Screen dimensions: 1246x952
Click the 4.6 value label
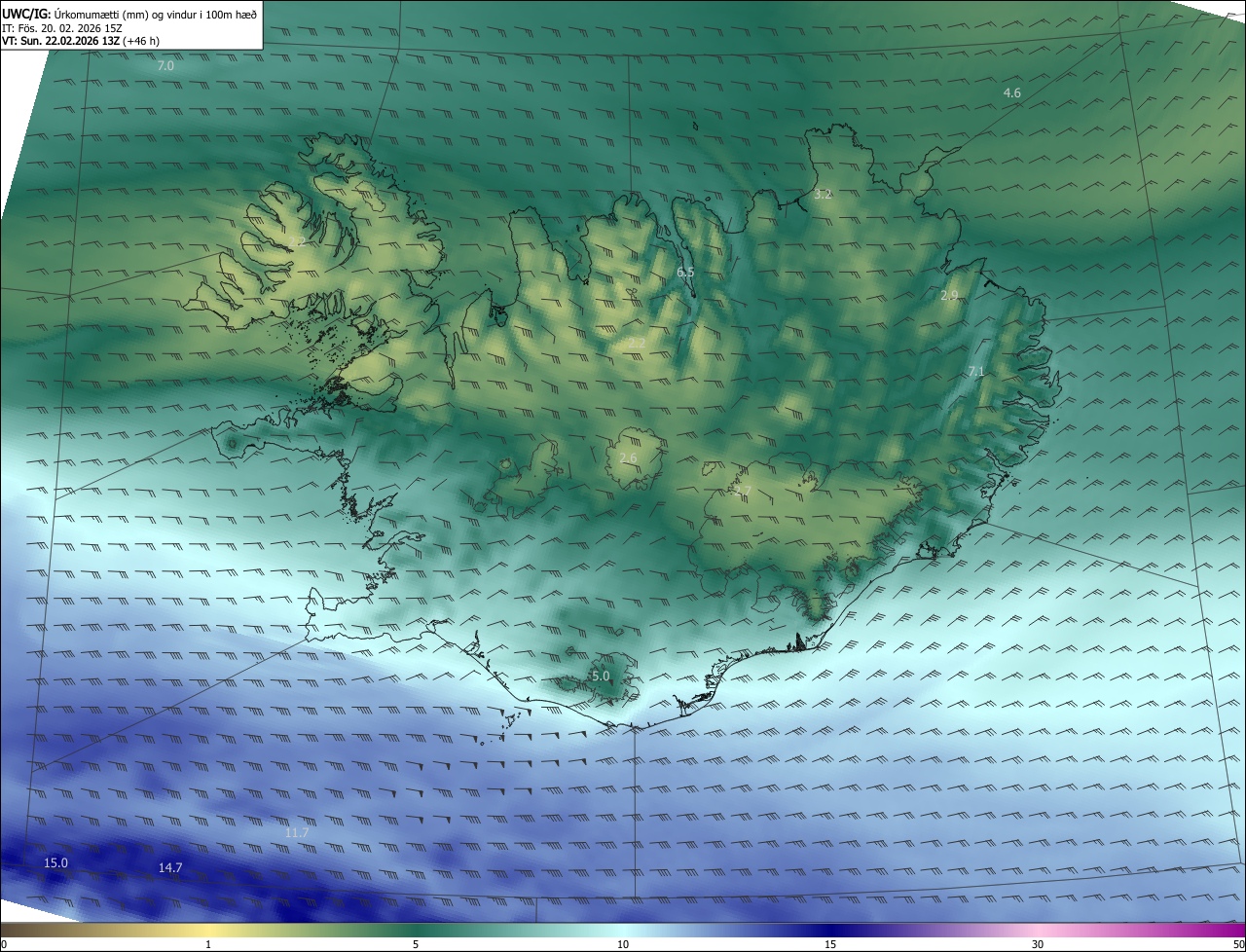[x=1012, y=92]
